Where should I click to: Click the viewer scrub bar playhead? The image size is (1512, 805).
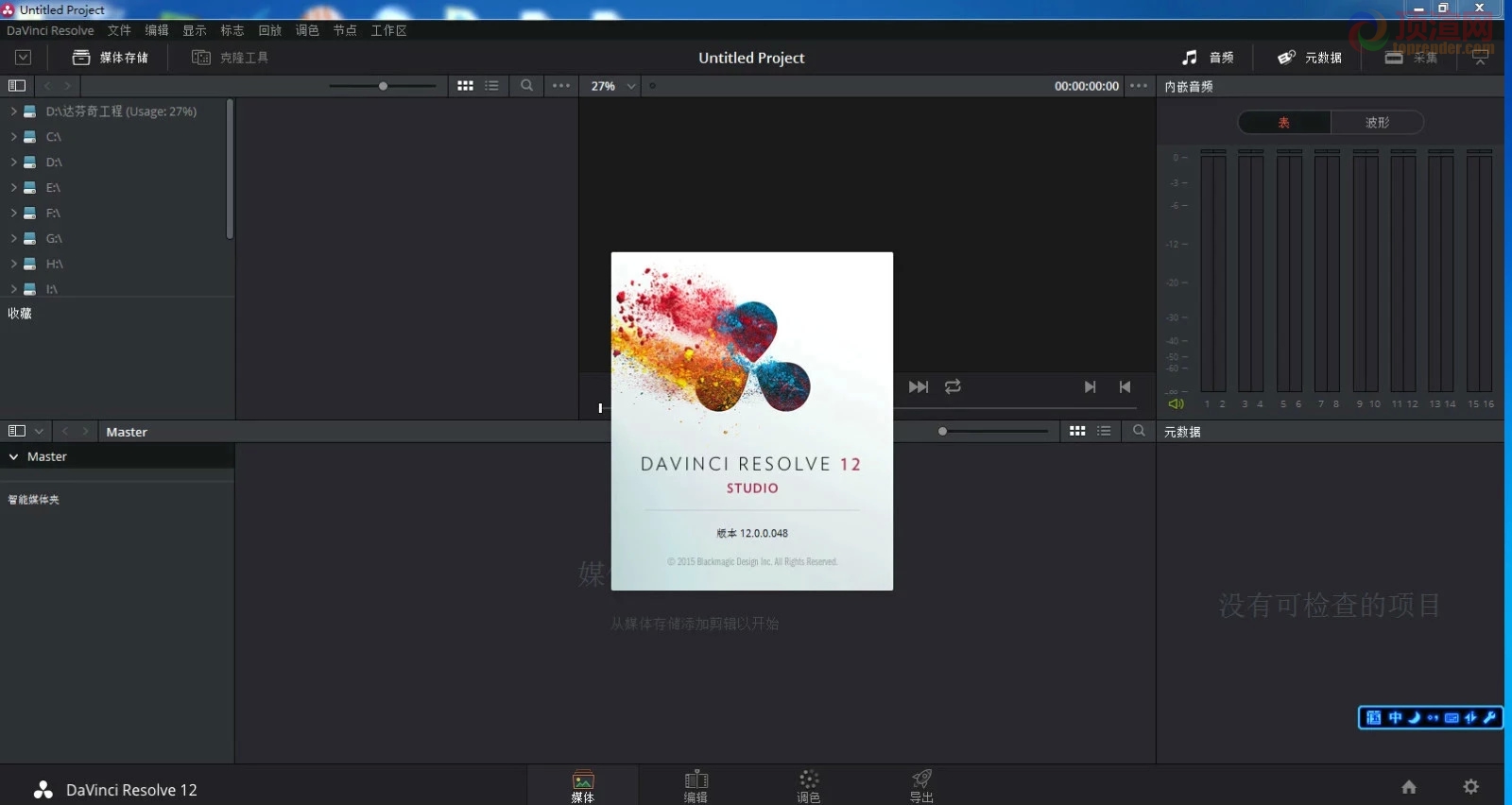pyautogui.click(x=600, y=408)
